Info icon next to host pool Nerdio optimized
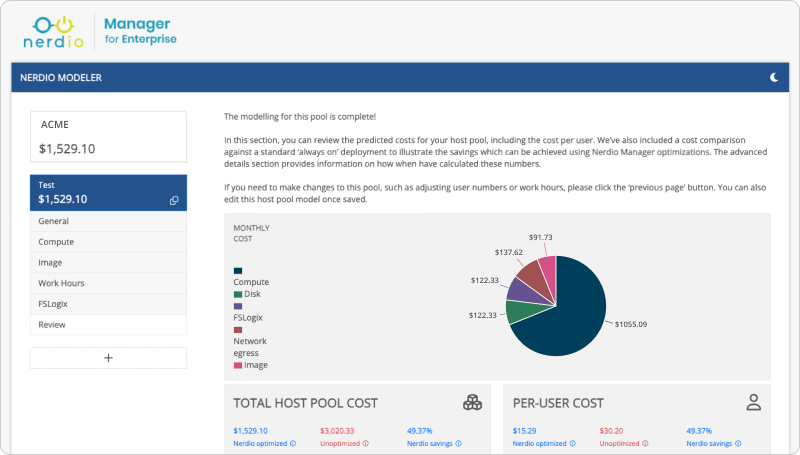 pyautogui.click(x=293, y=444)
